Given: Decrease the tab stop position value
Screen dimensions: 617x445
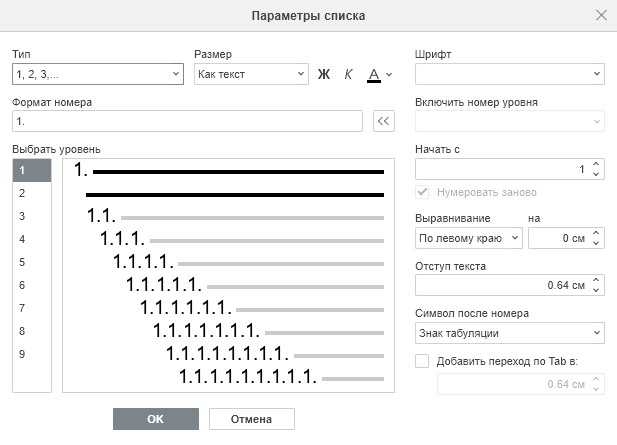Looking at the screenshot, I should click(596, 389).
